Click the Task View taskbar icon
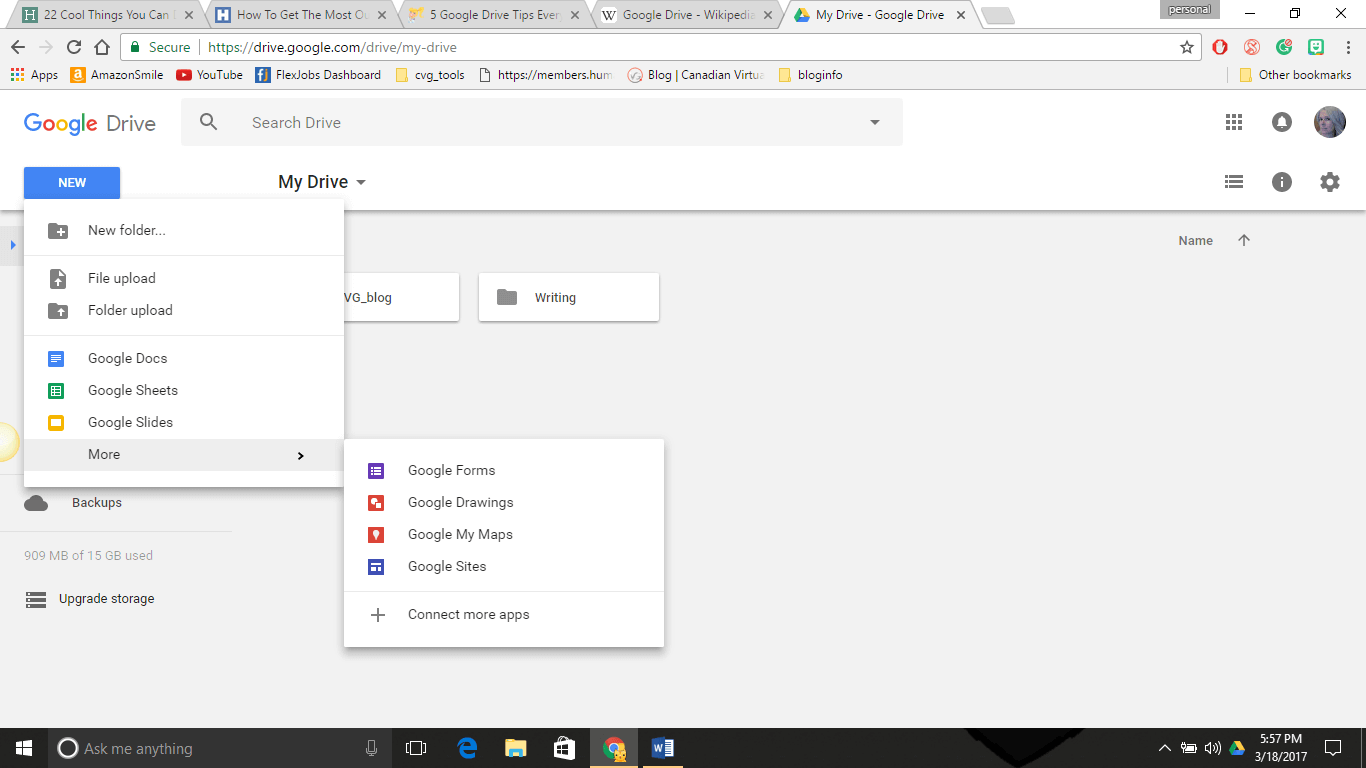The height and width of the screenshot is (768, 1366). tap(416, 748)
